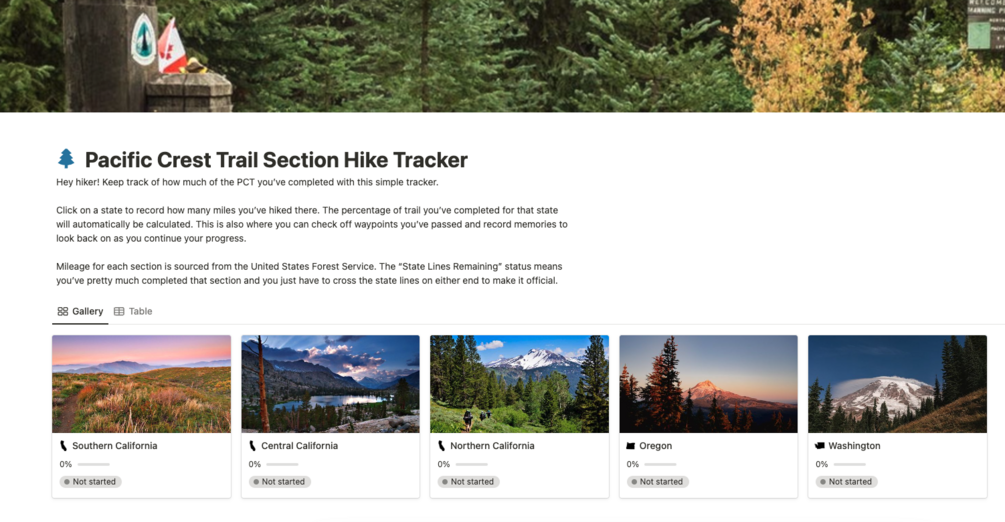
Task: Click Oregon's 0% progress bar
Action: point(660,464)
